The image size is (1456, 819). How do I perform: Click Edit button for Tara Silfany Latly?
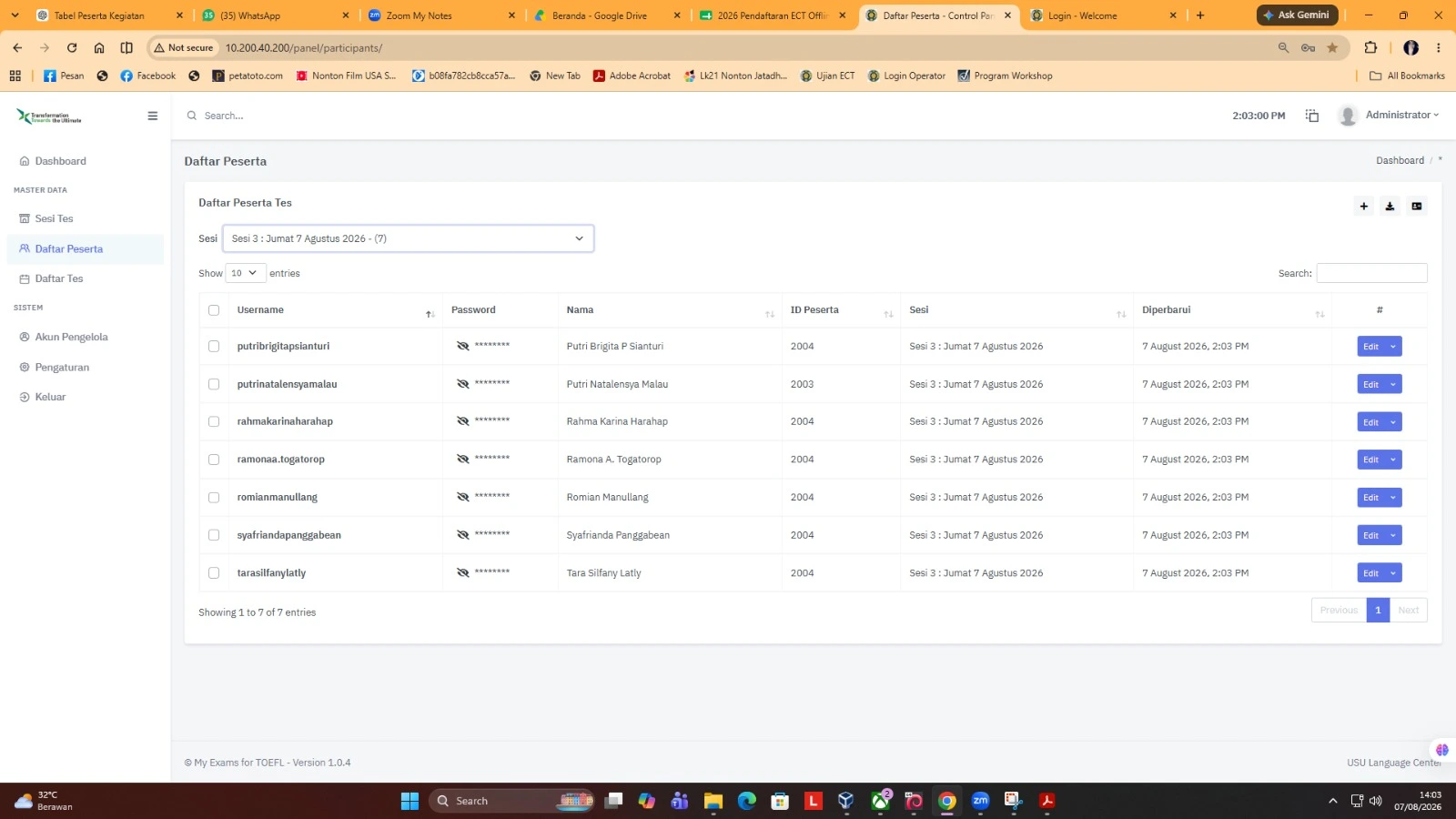pyautogui.click(x=1370, y=573)
